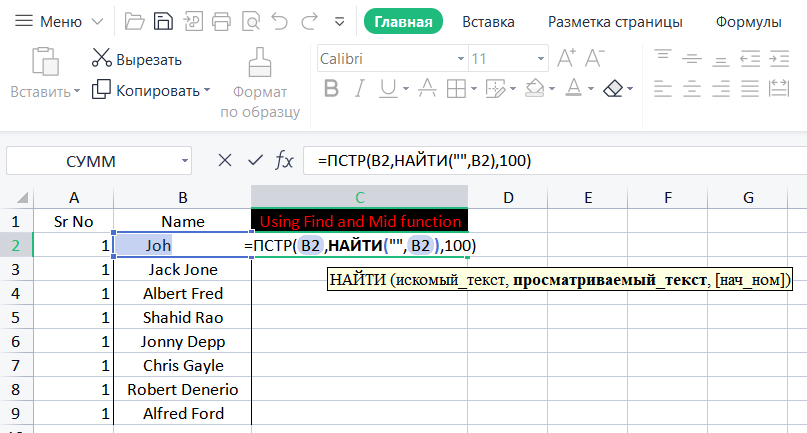This screenshot has height=433, width=807.
Task: Open the Вставка tab
Action: [x=488, y=22]
